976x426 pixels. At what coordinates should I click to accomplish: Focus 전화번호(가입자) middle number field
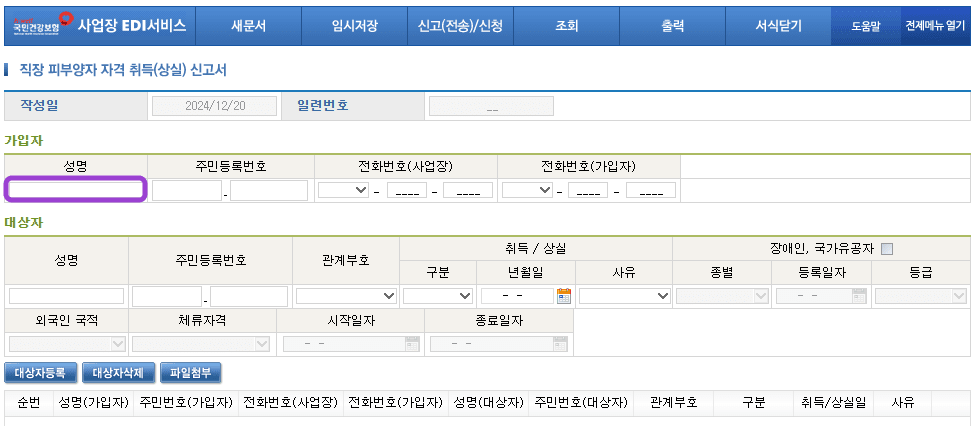point(588,190)
